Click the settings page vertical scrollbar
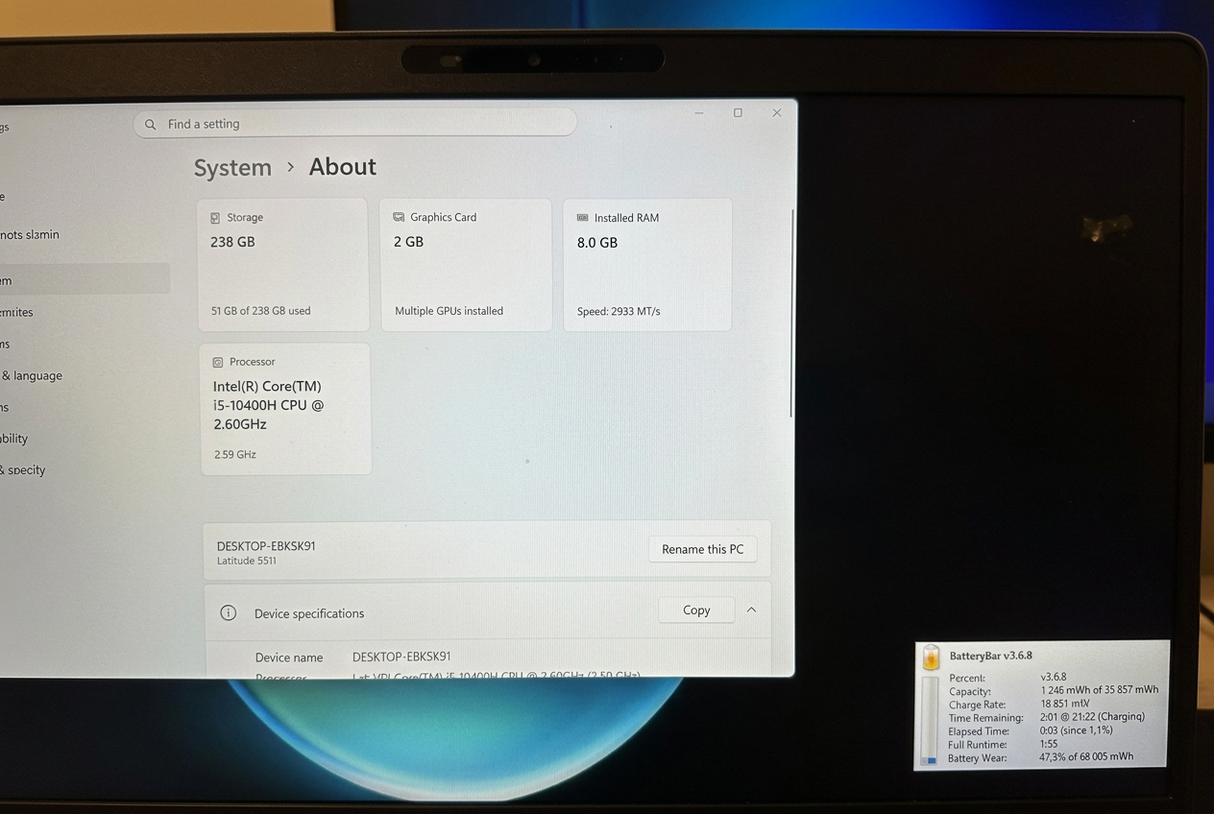Image resolution: width=1214 pixels, height=814 pixels. point(791,313)
